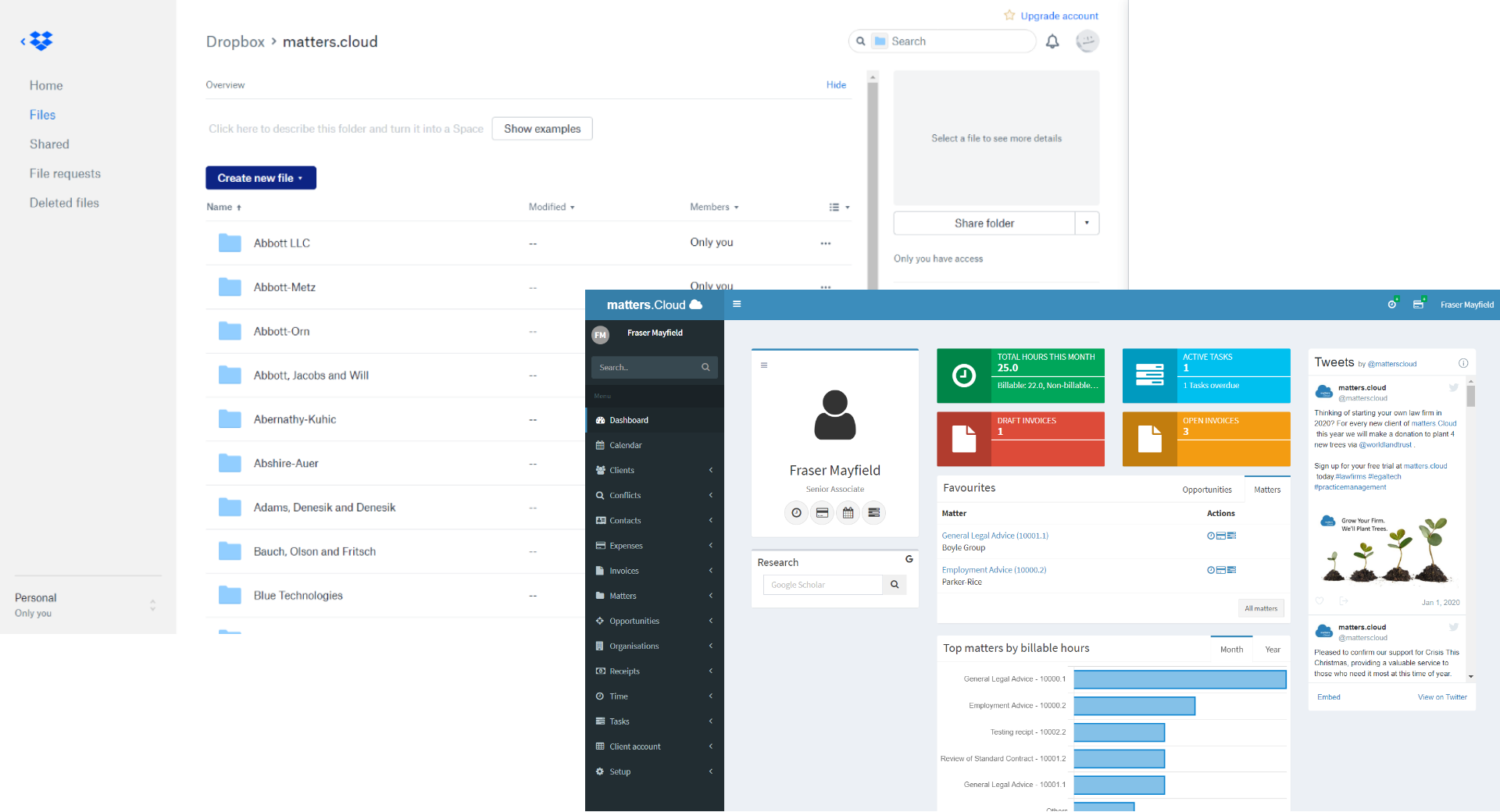Click the expense card icon under Senior Associate

[x=822, y=513]
